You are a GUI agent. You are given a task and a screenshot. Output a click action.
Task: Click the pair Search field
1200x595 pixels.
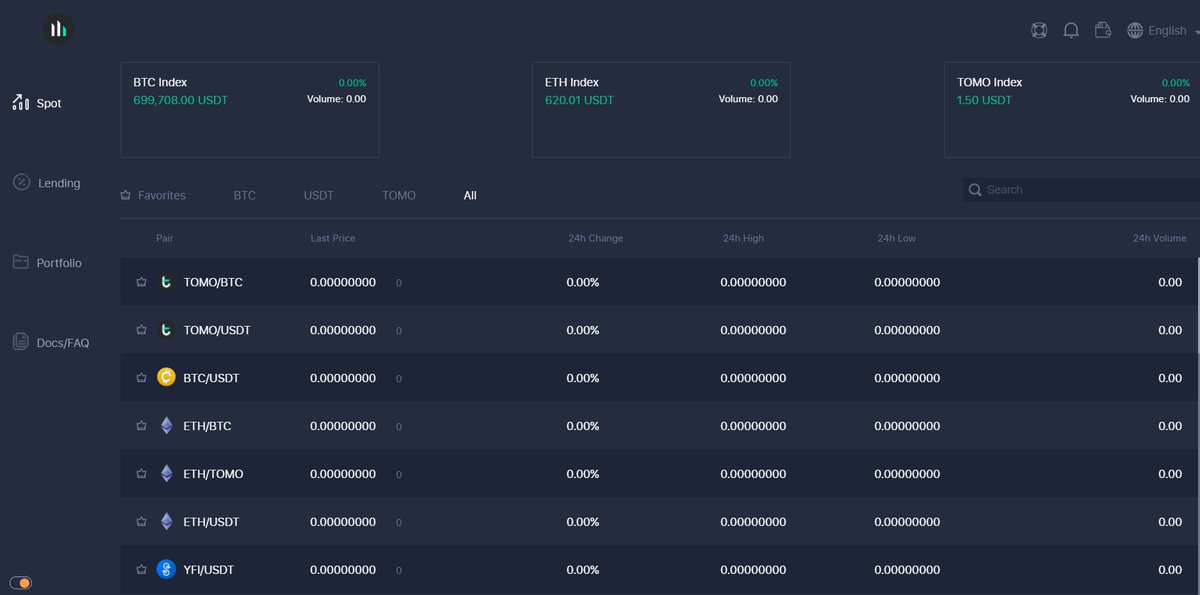click(1082, 190)
